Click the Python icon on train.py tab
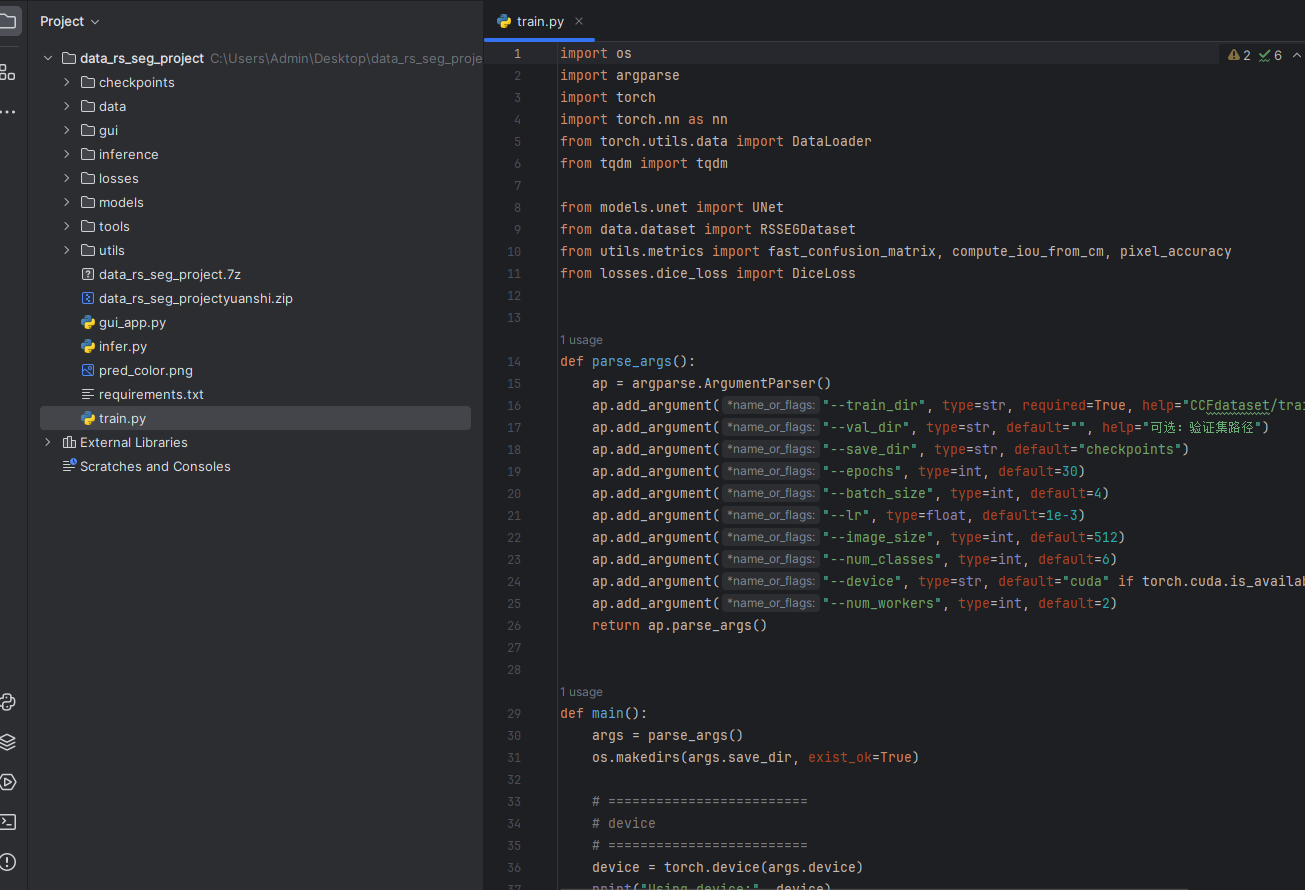1305x890 pixels. pyautogui.click(x=504, y=21)
